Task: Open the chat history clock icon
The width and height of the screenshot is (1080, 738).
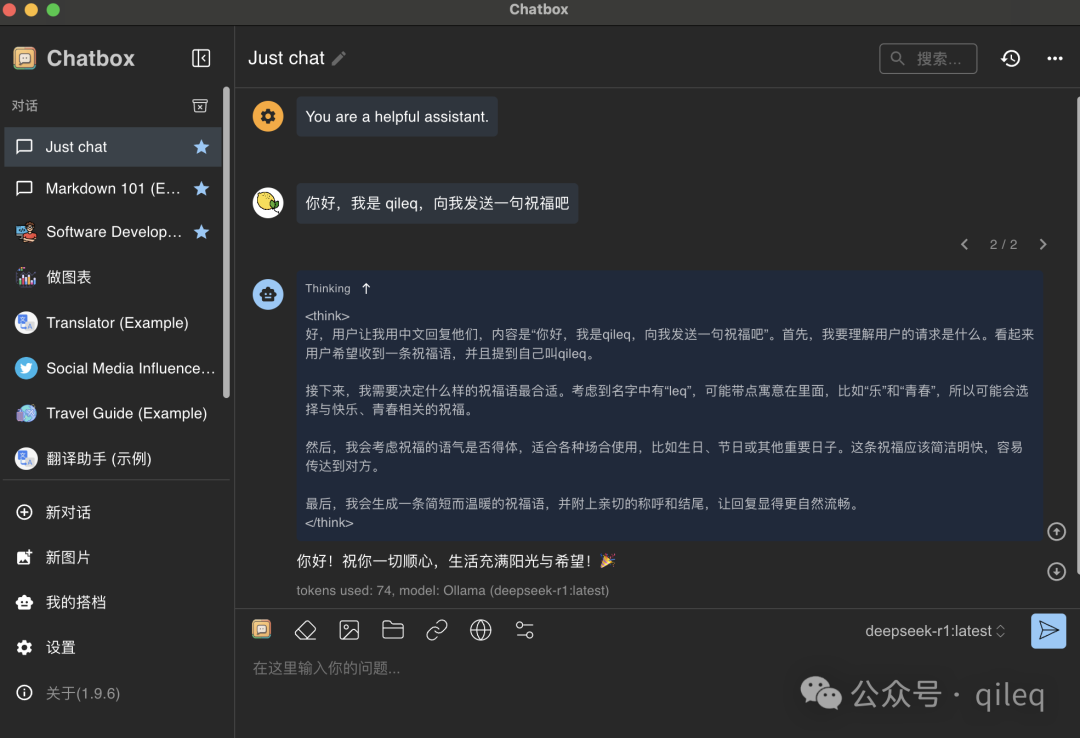Action: [x=1010, y=59]
